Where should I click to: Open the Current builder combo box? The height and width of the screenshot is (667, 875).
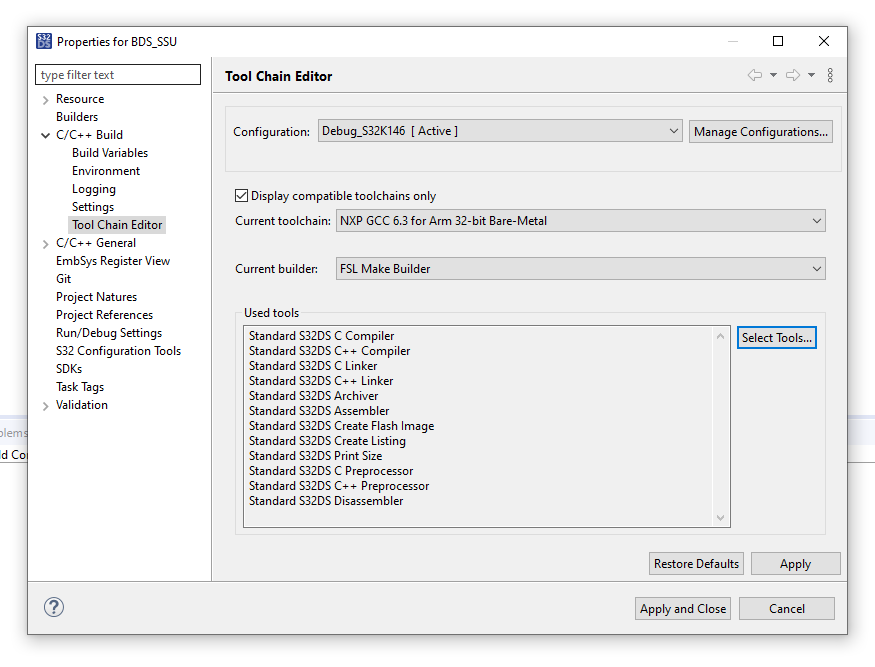point(580,268)
